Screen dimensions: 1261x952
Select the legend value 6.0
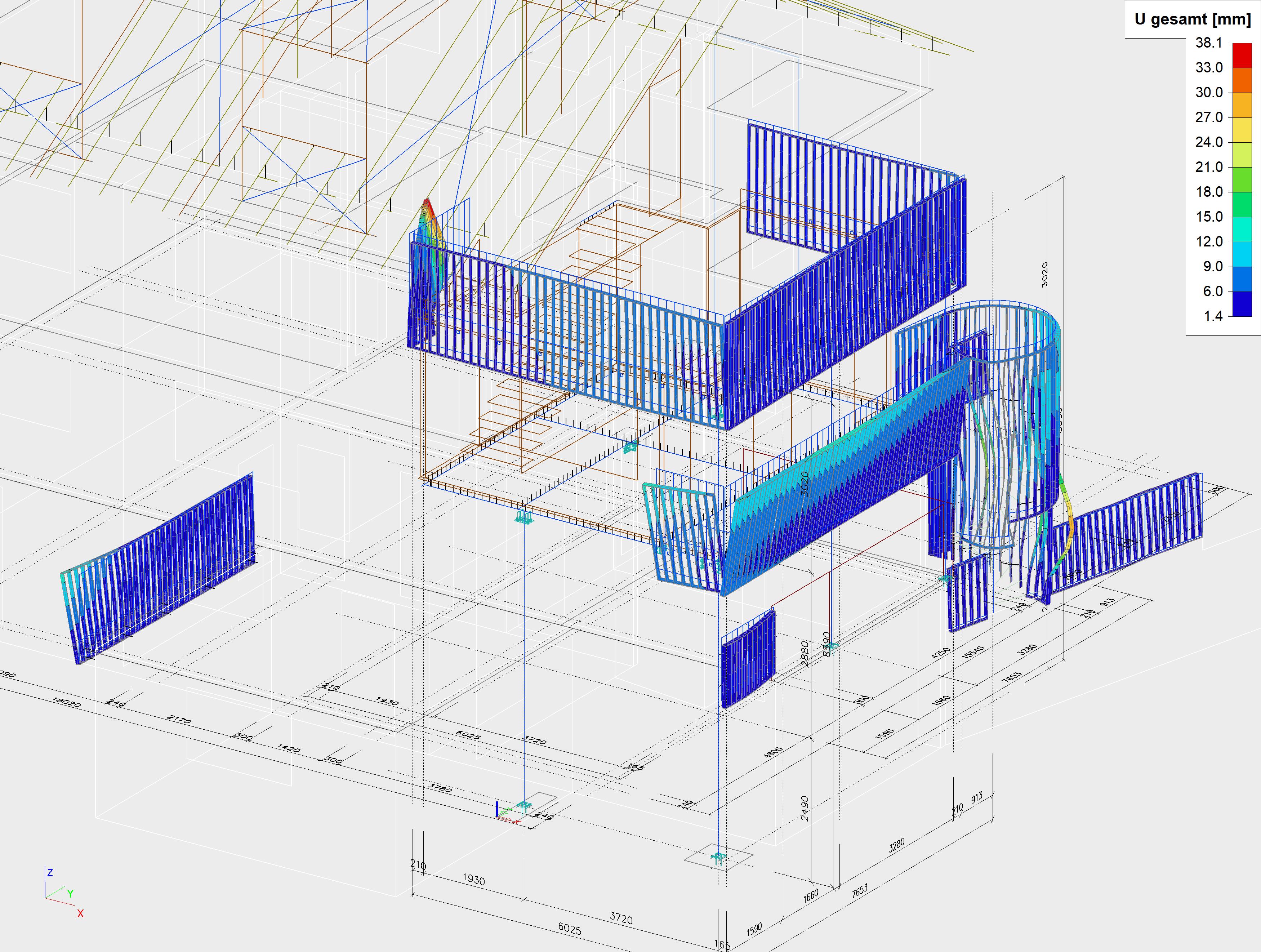[x=1213, y=291]
